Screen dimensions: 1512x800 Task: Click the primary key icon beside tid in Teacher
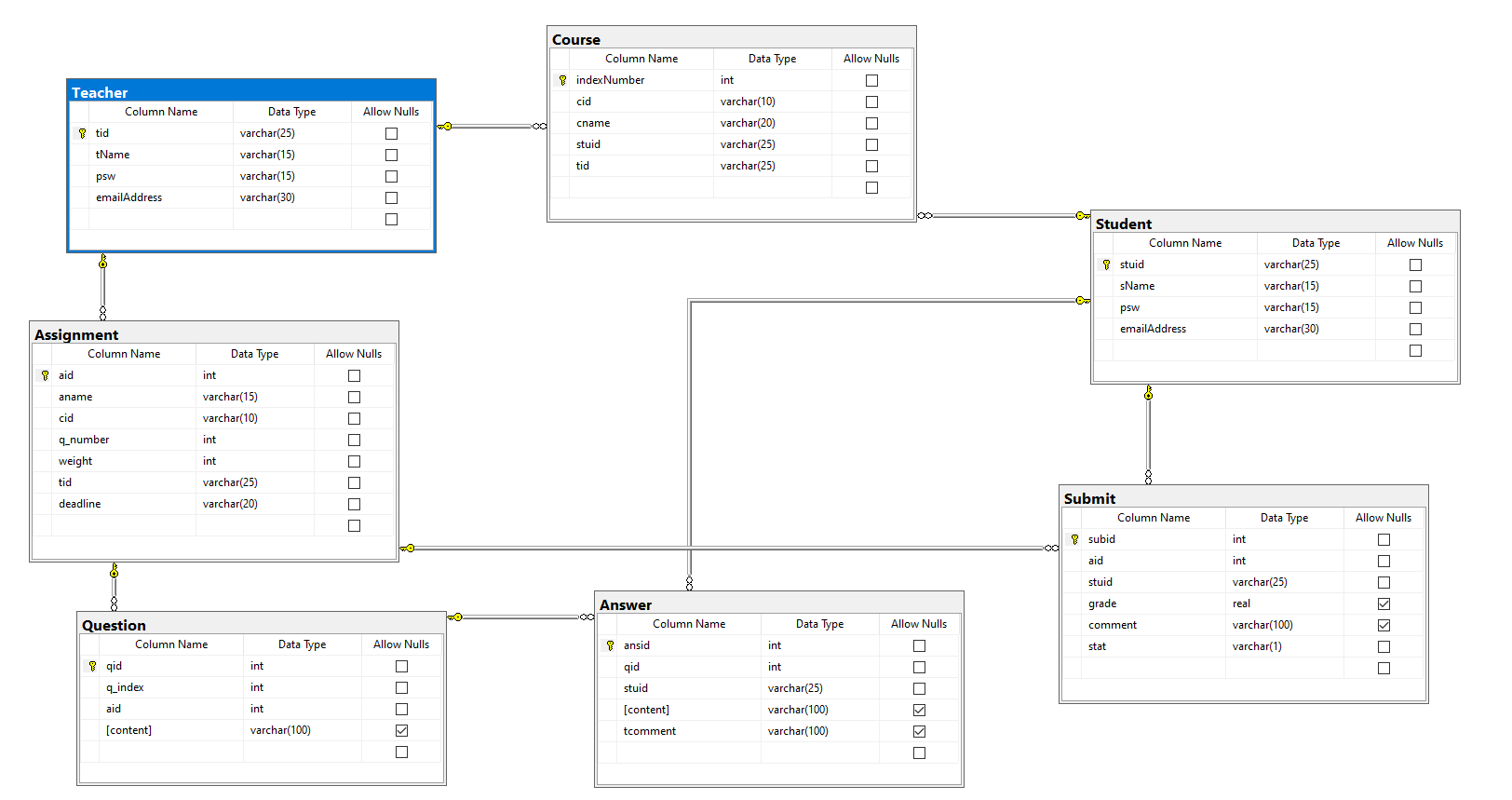point(82,133)
